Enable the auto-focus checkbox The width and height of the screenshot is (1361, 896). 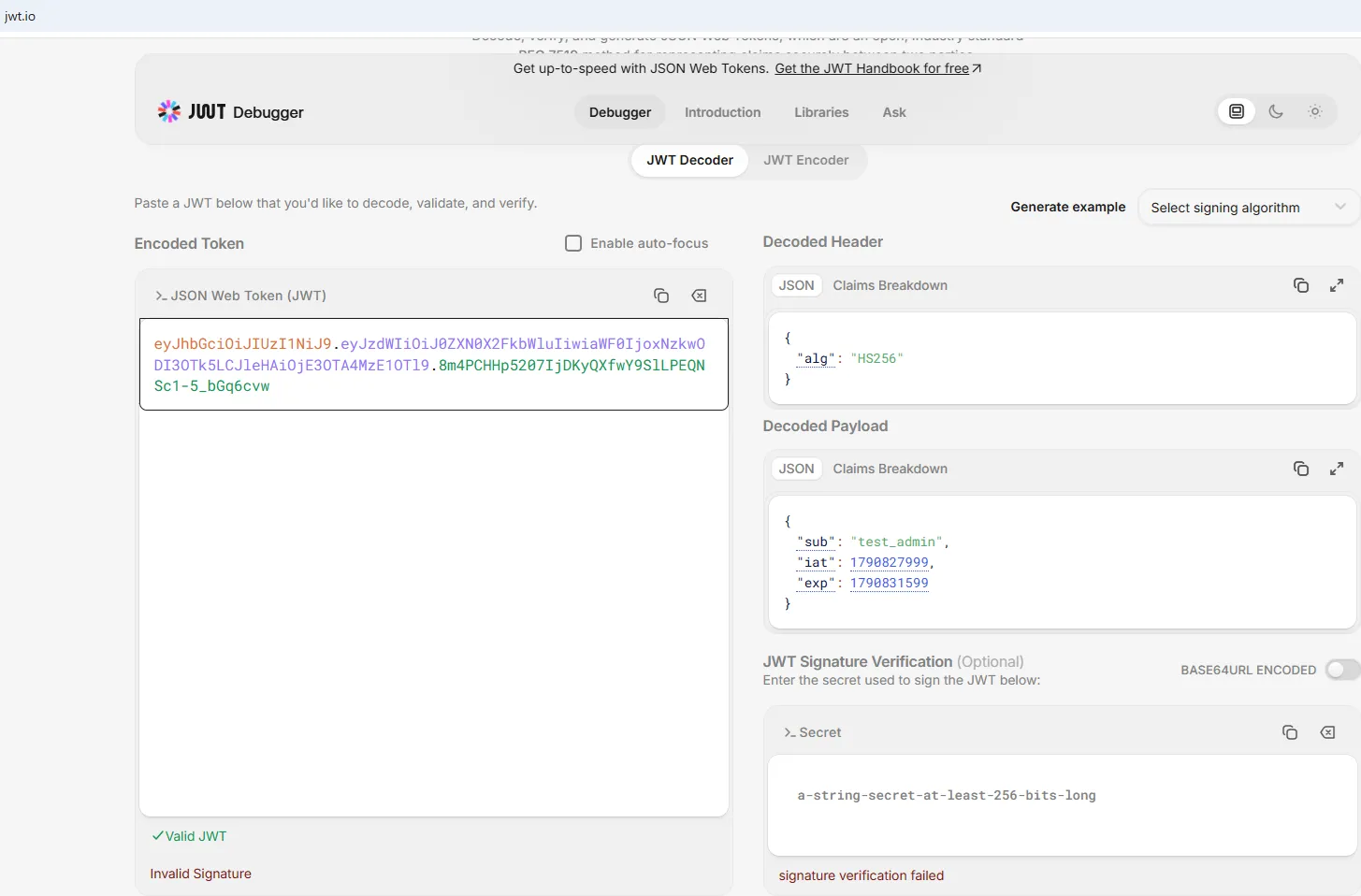point(573,243)
